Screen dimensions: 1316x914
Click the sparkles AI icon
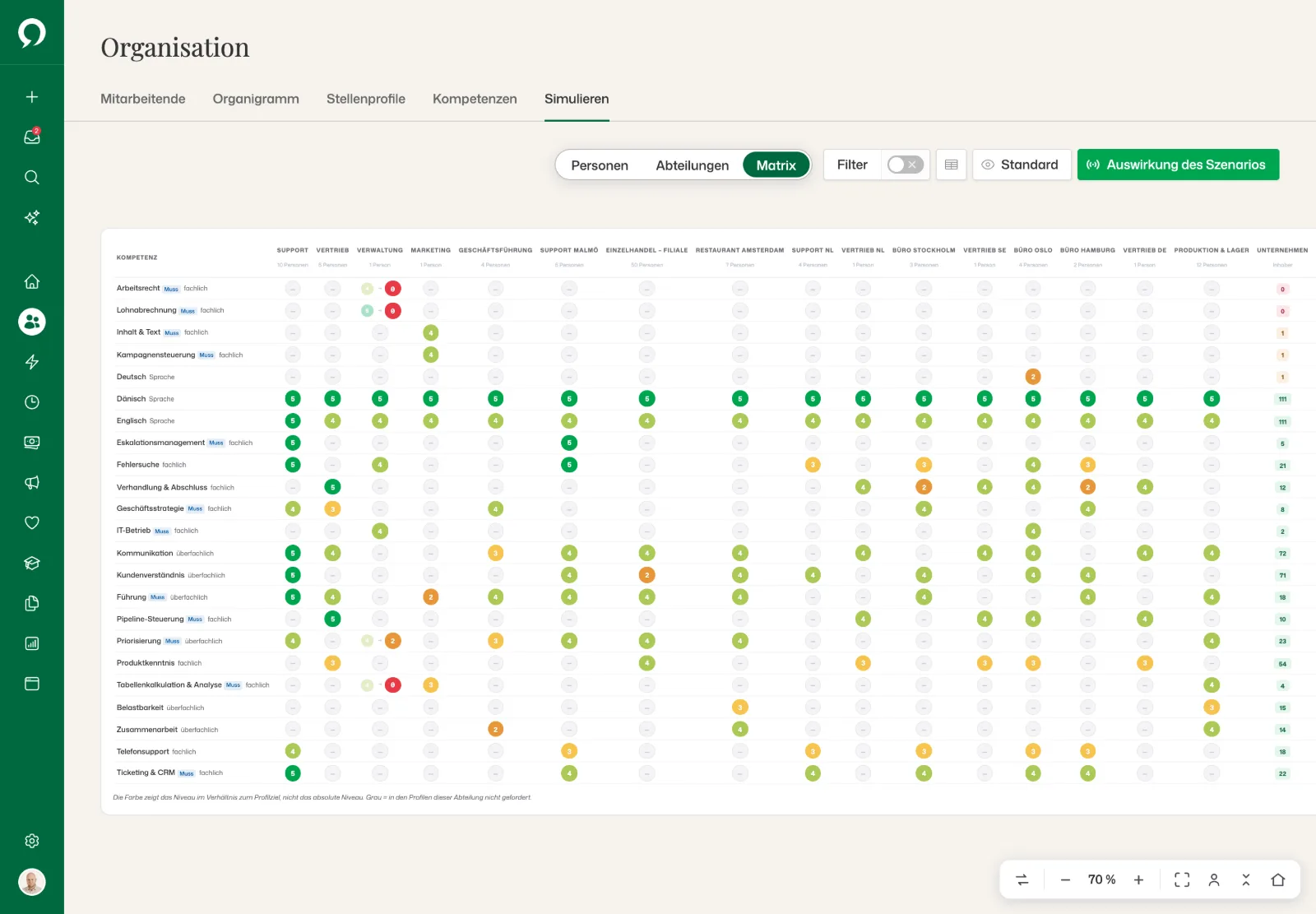[32, 218]
